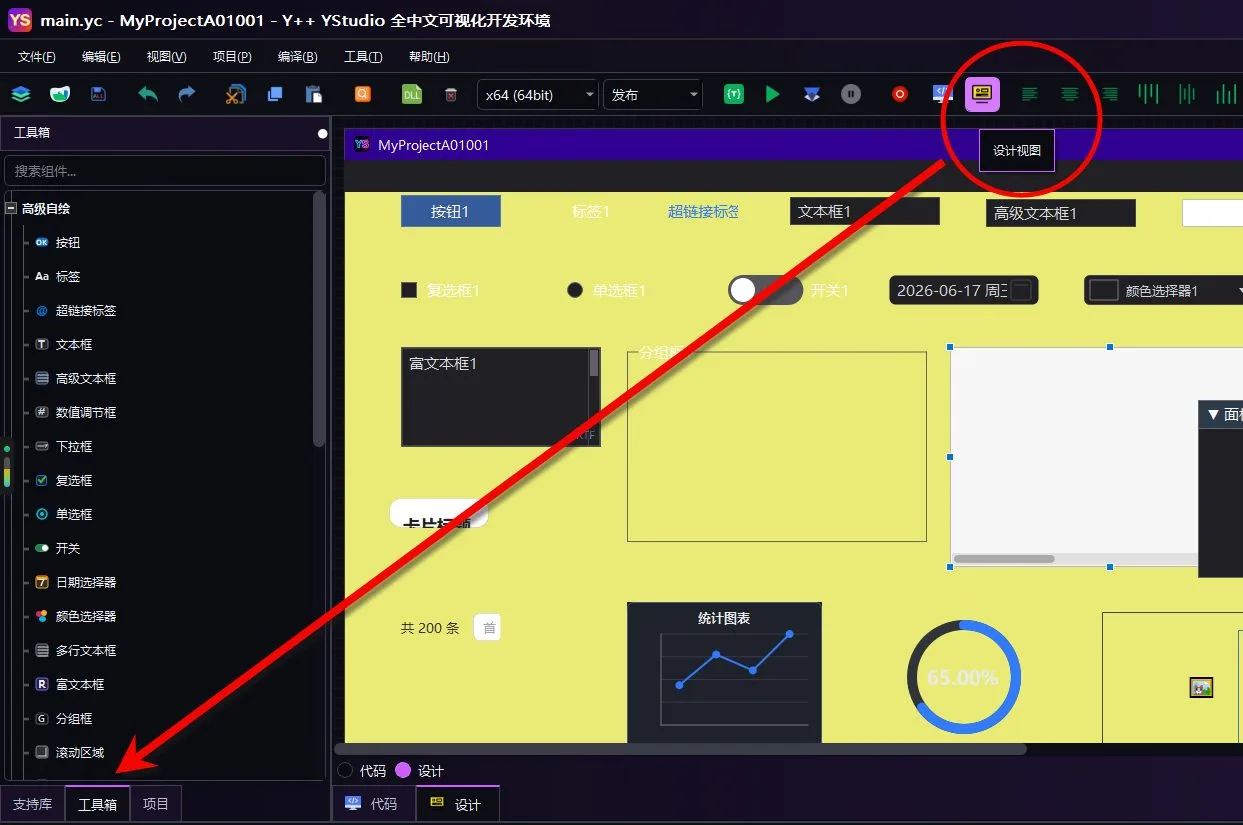The image size is (1243, 825).
Task: Click the green DLL icon
Action: click(411, 95)
